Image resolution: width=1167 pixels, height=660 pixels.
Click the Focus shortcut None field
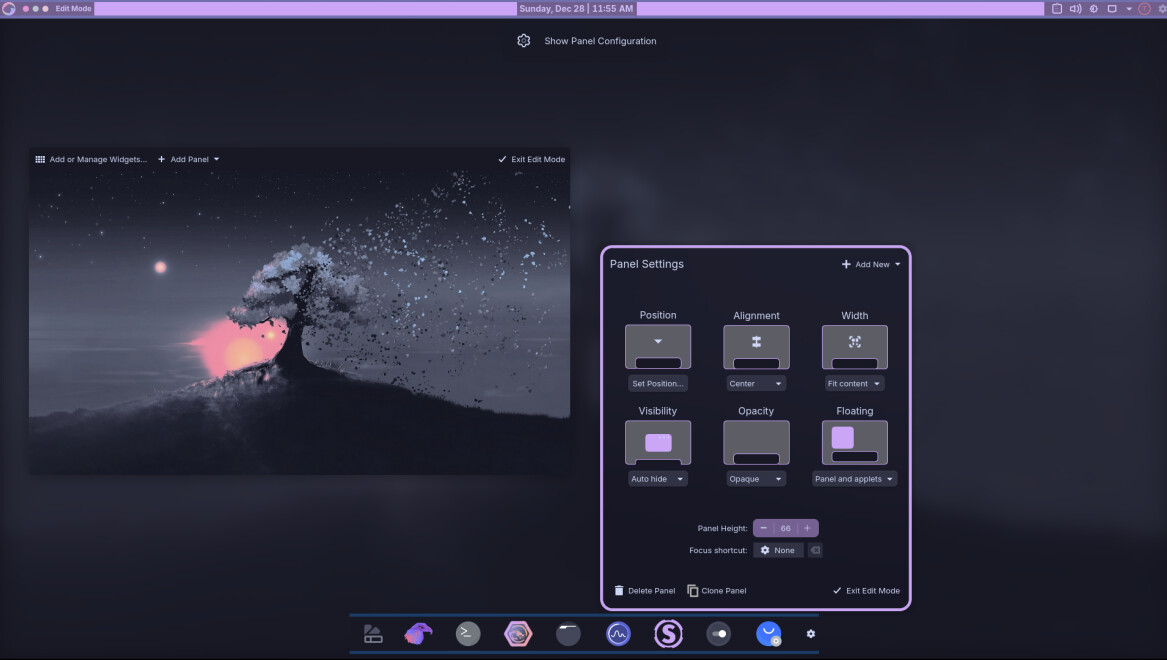[x=778, y=550]
